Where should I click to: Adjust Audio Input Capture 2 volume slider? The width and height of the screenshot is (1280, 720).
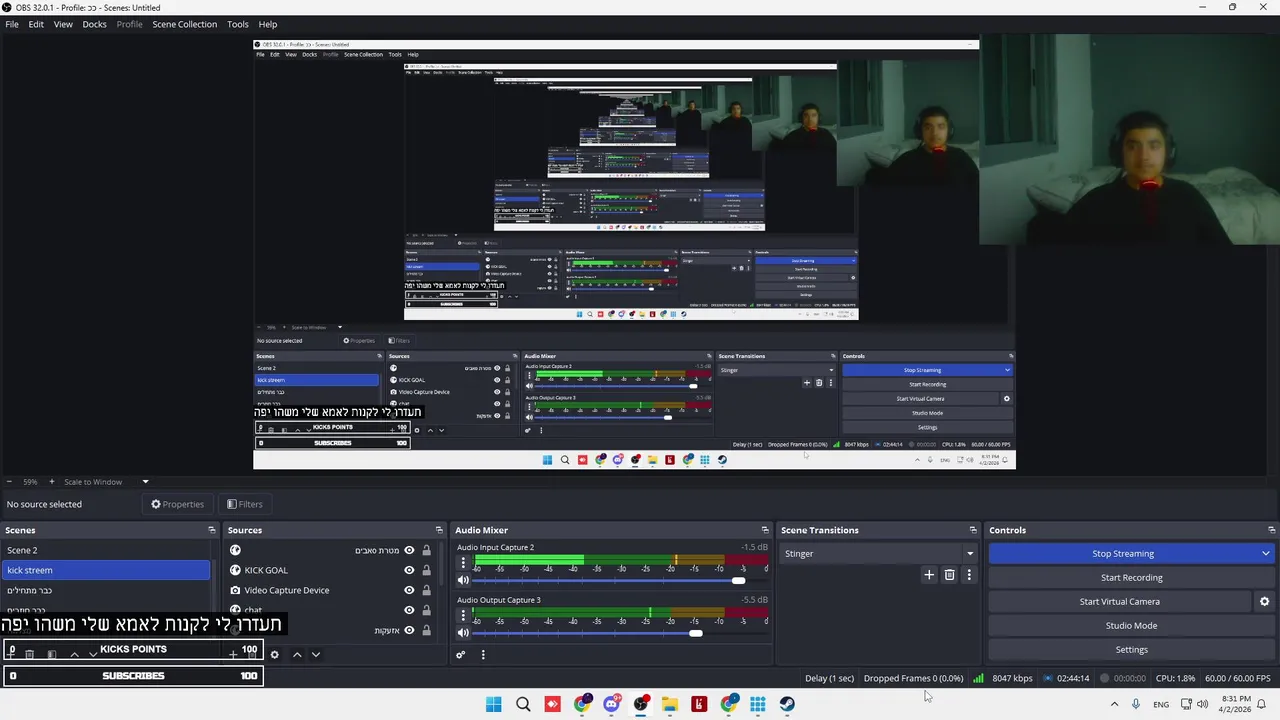(x=738, y=580)
